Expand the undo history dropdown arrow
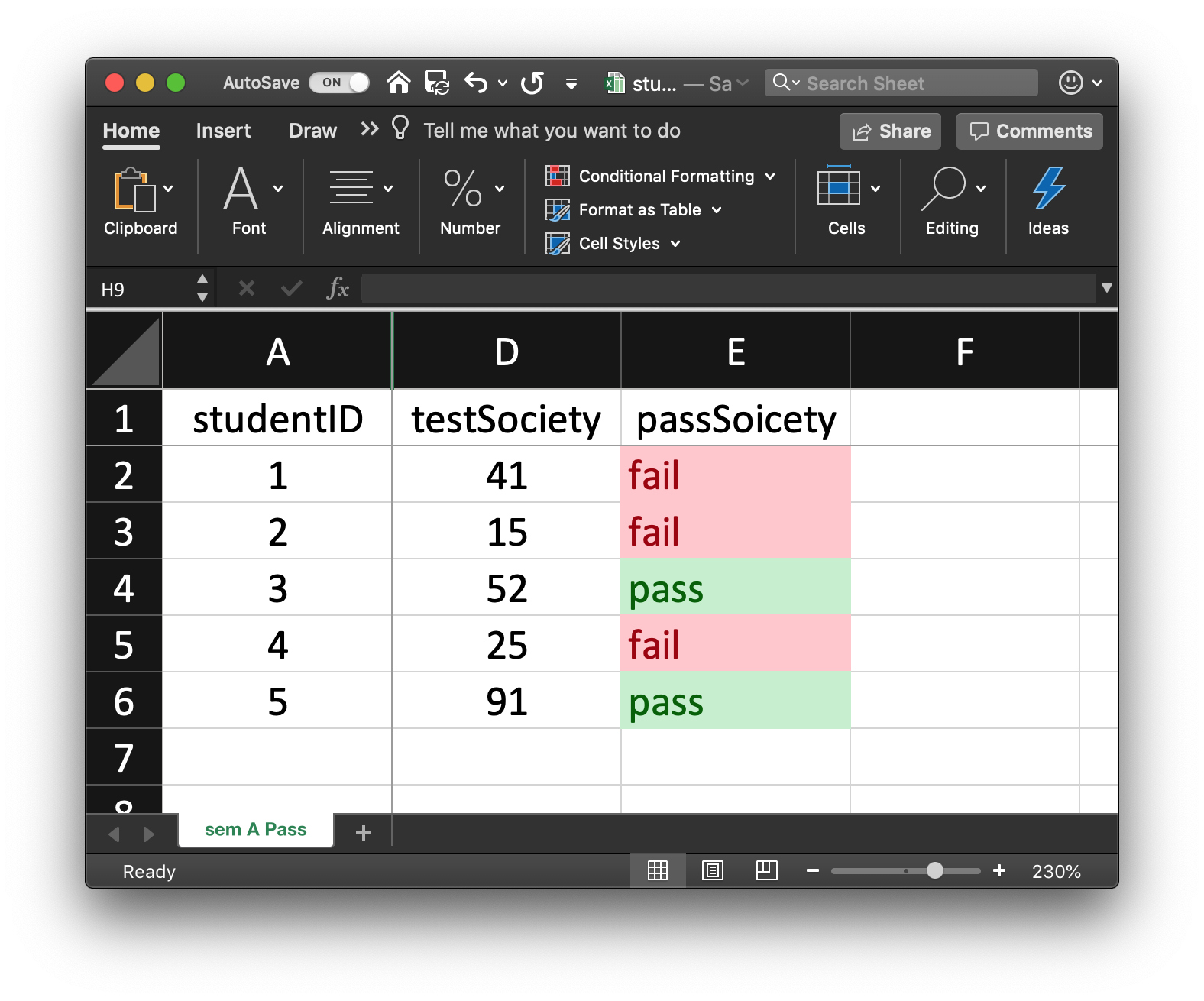 503,83
